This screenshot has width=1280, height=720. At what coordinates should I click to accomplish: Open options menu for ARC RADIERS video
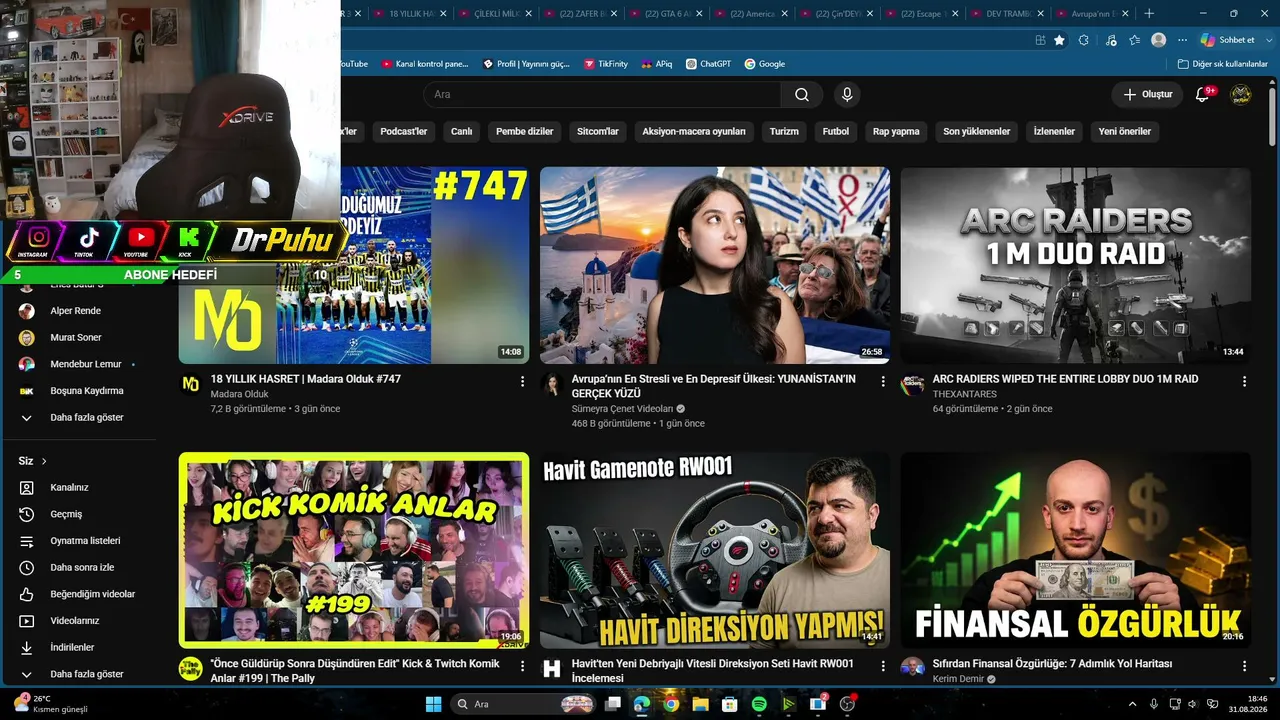pyautogui.click(x=1244, y=381)
